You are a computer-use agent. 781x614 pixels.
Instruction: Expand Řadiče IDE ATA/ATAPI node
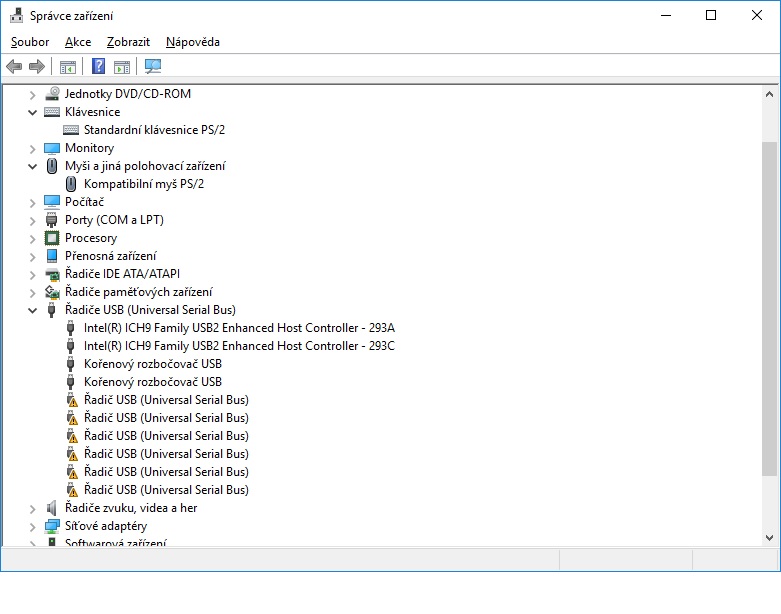[x=32, y=274]
